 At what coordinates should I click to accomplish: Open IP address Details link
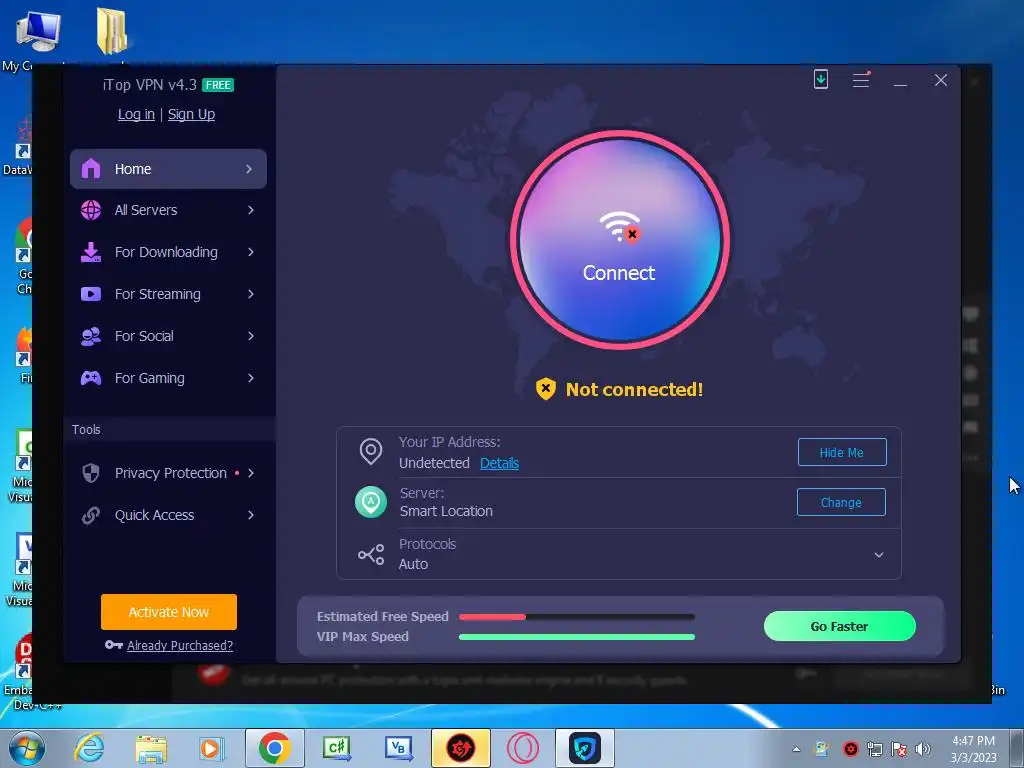[500, 463]
